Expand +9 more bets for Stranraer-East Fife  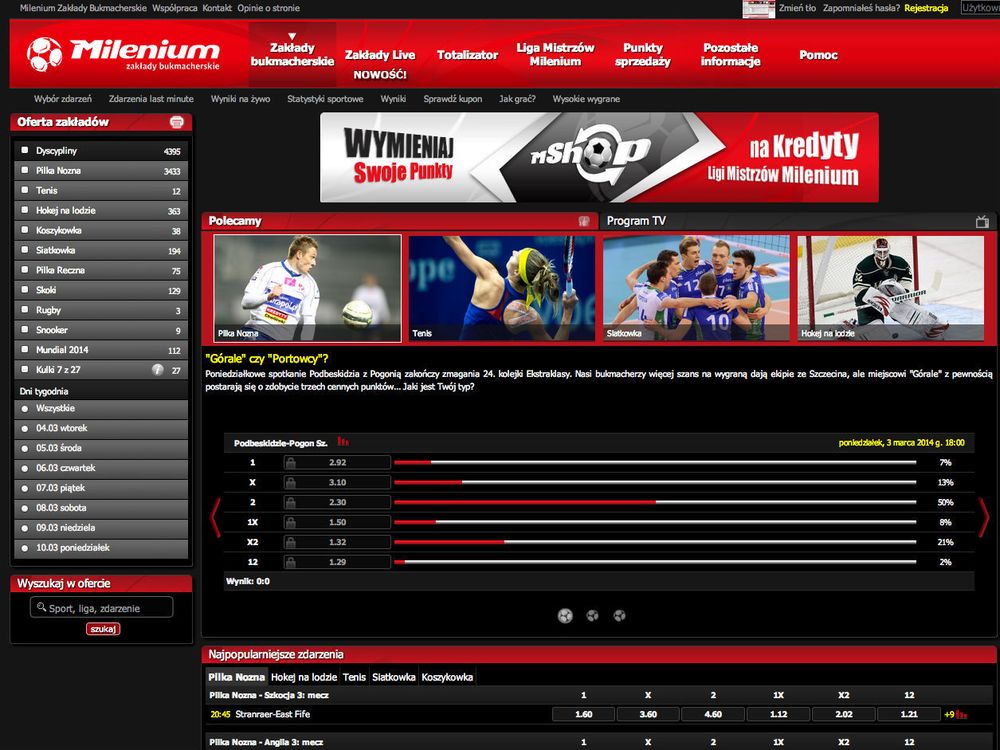(949, 714)
